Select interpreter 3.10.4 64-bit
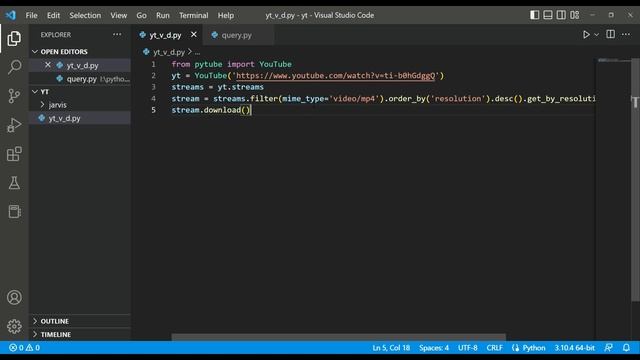The image size is (640, 360). [x=574, y=348]
